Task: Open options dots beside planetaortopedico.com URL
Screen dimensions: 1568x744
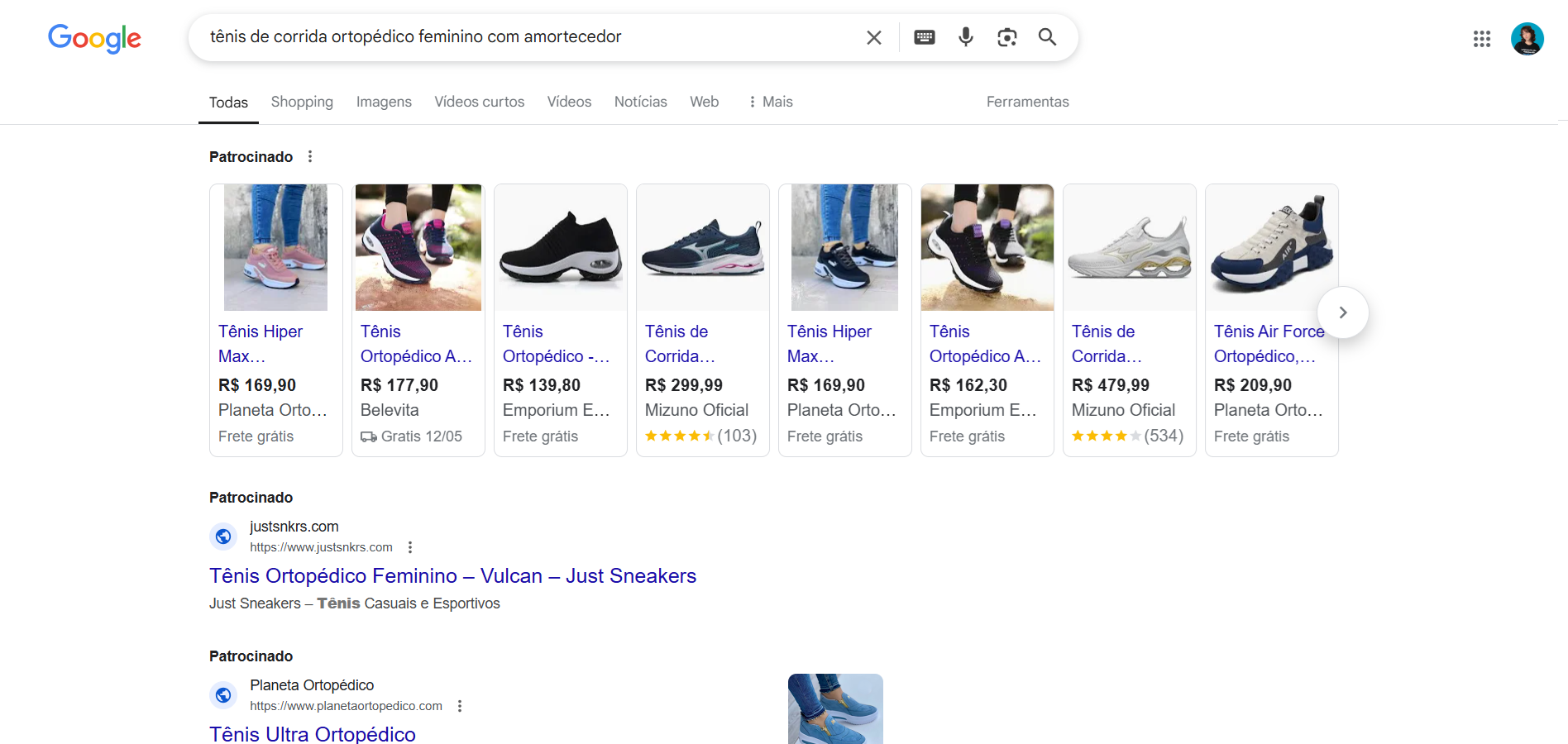Action: 460,706
